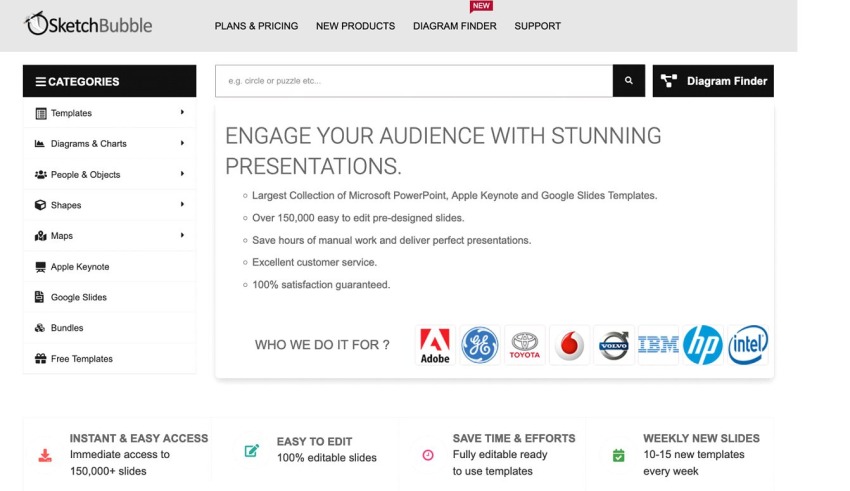Click the Diagram Finder button label

pyautogui.click(x=727, y=81)
